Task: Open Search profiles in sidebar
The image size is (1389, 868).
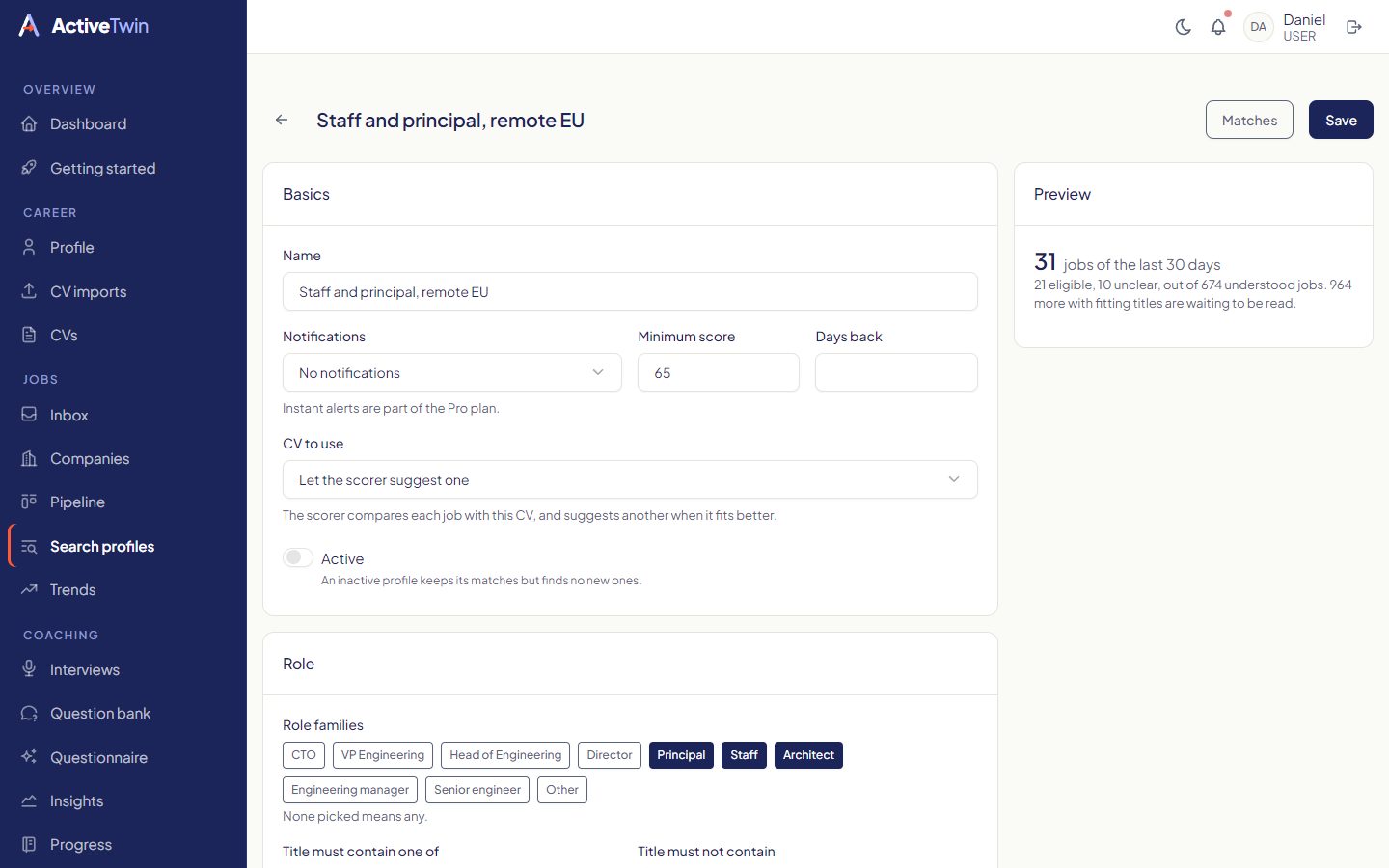Action: (123, 546)
